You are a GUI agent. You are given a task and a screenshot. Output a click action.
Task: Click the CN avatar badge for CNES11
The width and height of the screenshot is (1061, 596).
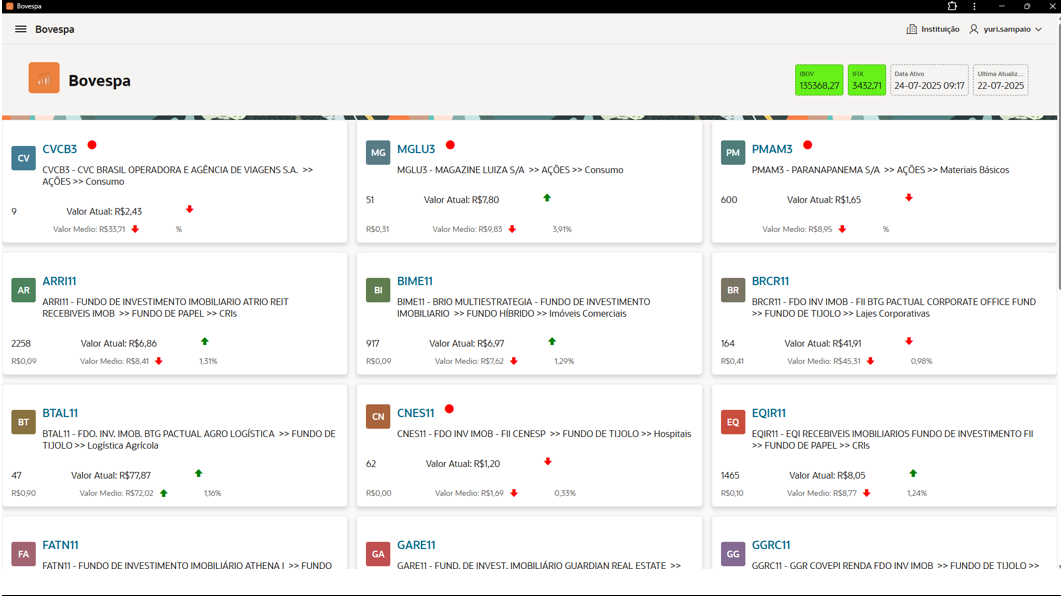click(378, 417)
